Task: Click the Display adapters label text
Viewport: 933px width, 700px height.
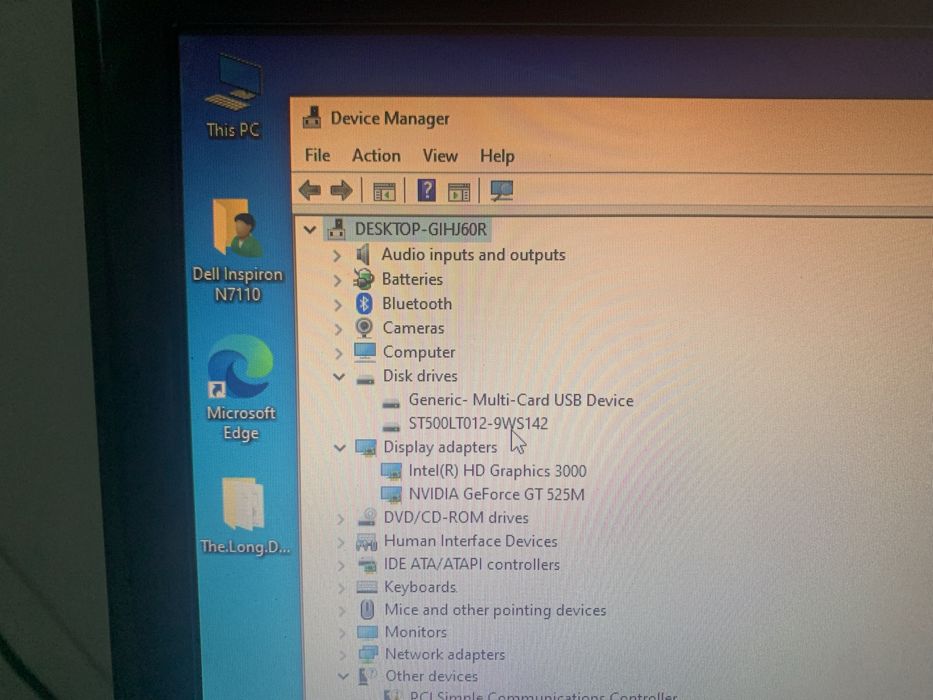Action: click(440, 447)
